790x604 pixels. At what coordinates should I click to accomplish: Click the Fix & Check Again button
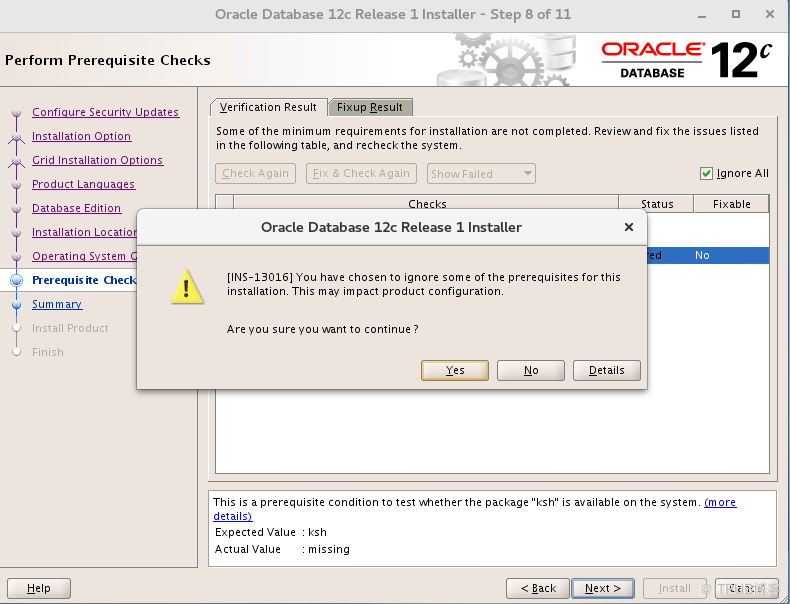coord(361,173)
